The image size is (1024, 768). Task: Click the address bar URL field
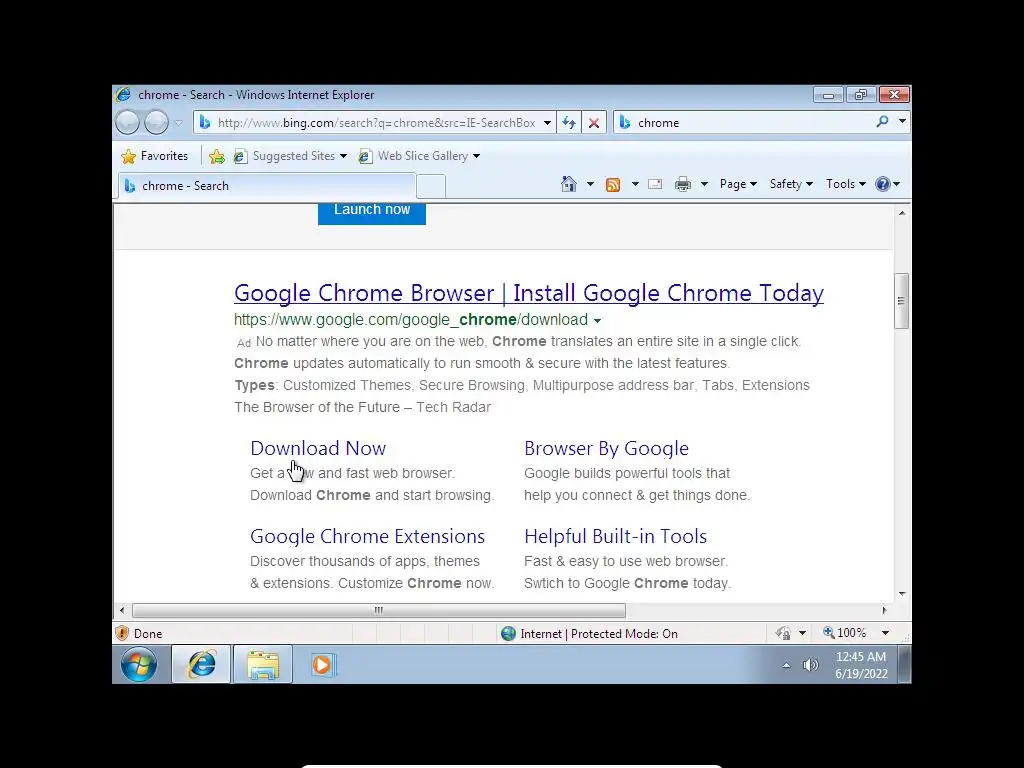(376, 123)
